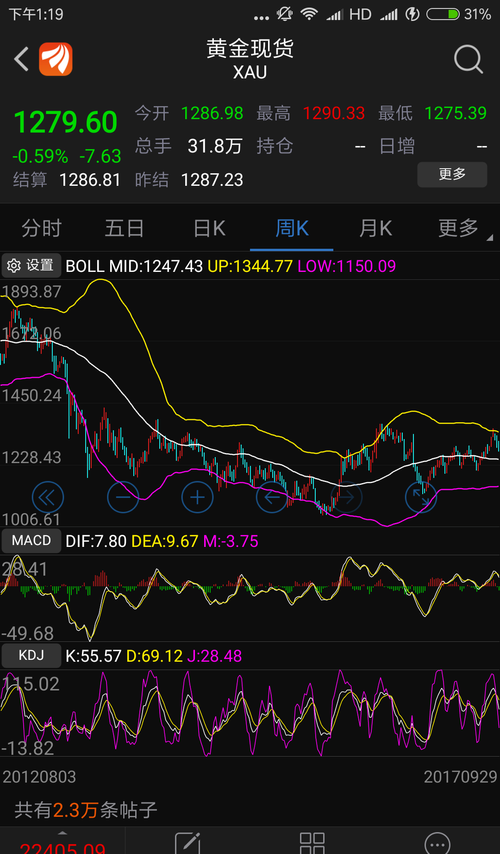Tap the Wi-Fi icon in status bar

coord(309,14)
